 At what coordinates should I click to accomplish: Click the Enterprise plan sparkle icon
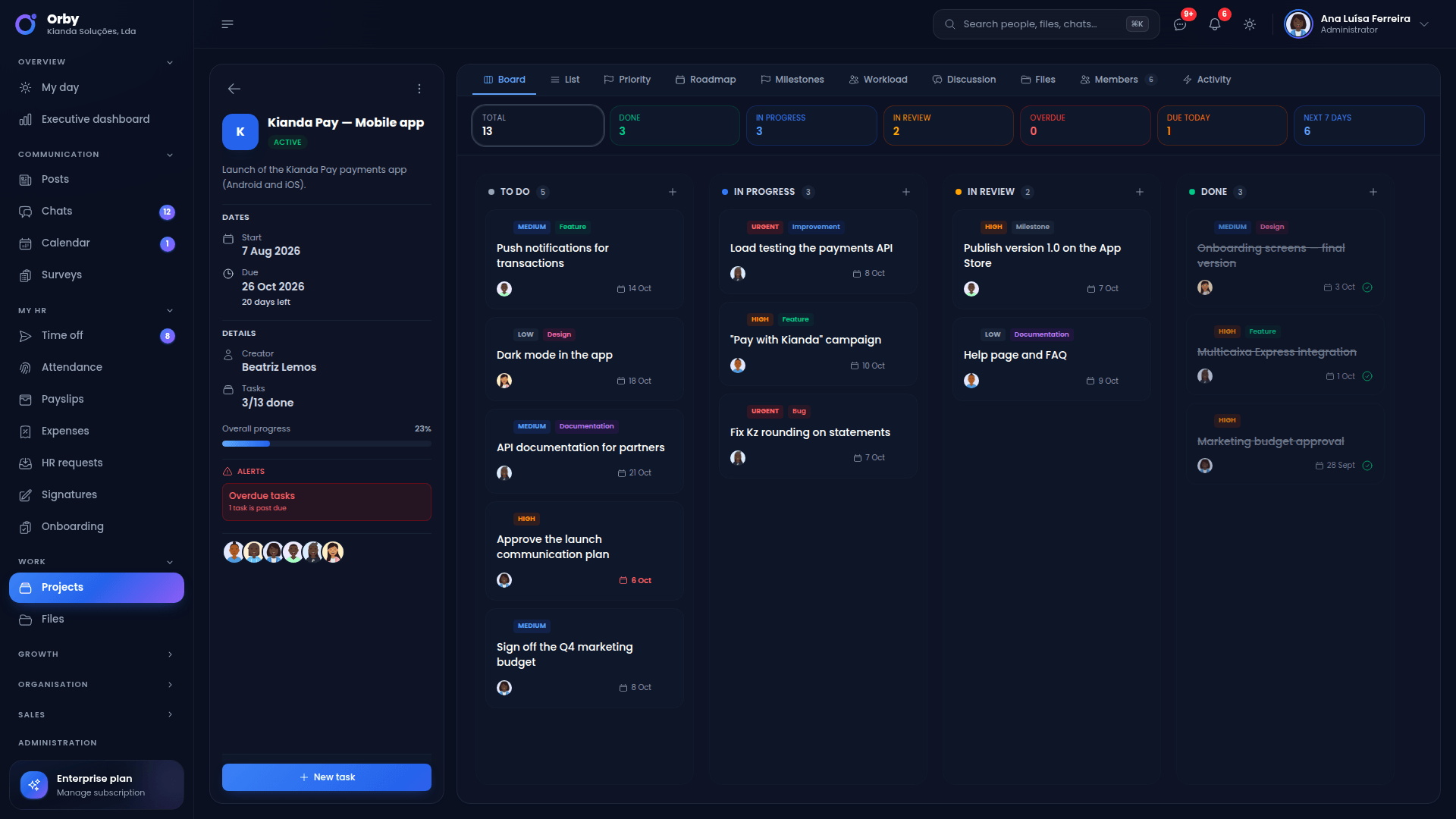pos(34,785)
